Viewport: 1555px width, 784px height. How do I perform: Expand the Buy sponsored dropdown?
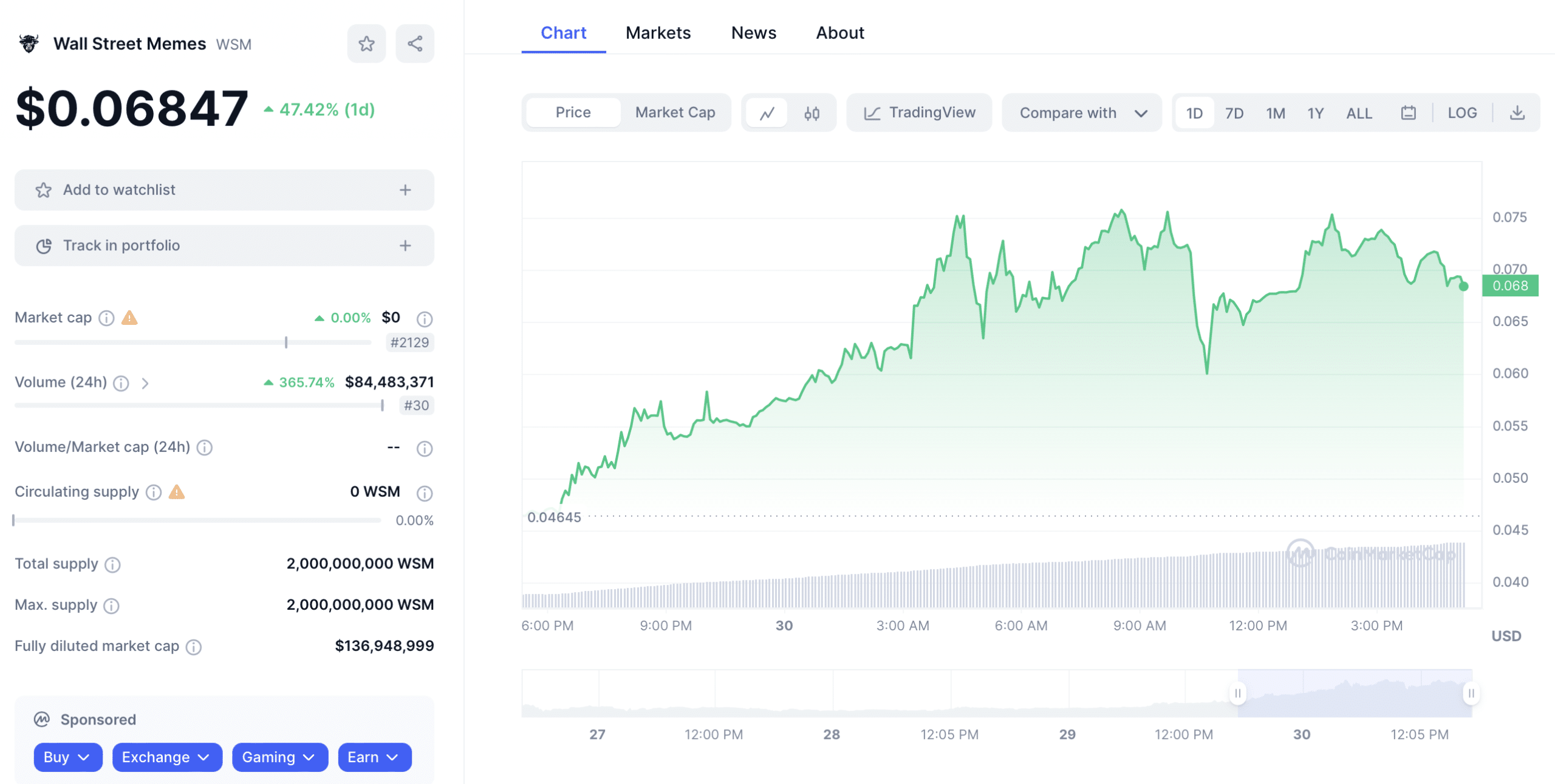tap(68, 757)
